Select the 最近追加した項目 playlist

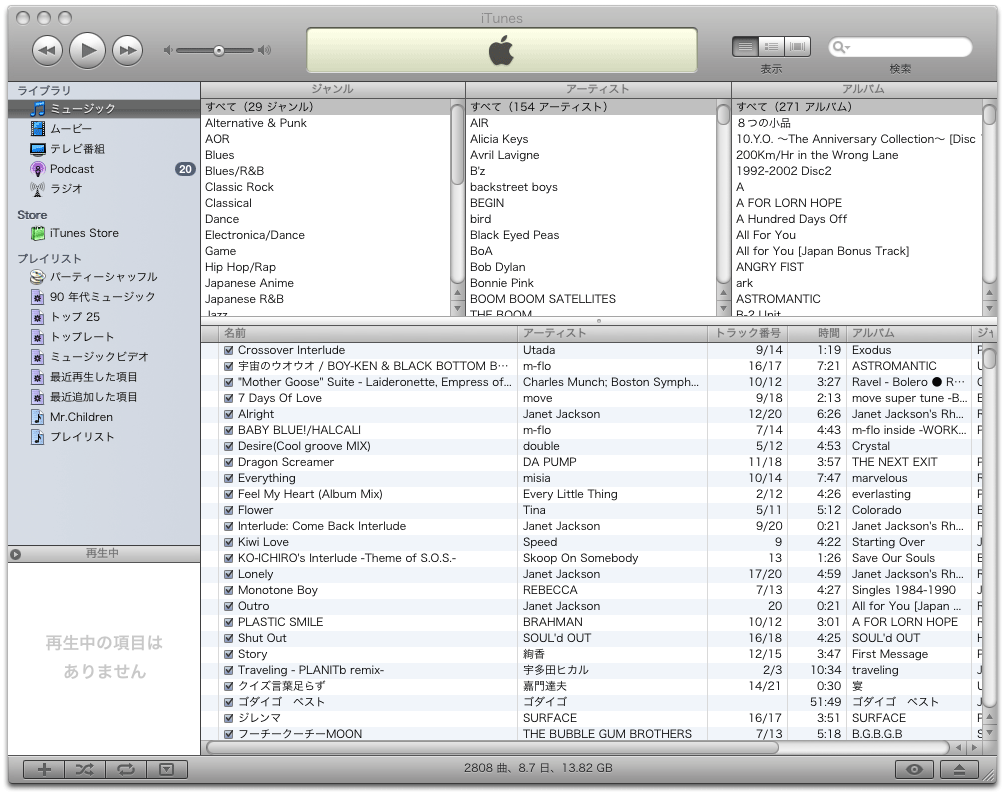(104, 397)
